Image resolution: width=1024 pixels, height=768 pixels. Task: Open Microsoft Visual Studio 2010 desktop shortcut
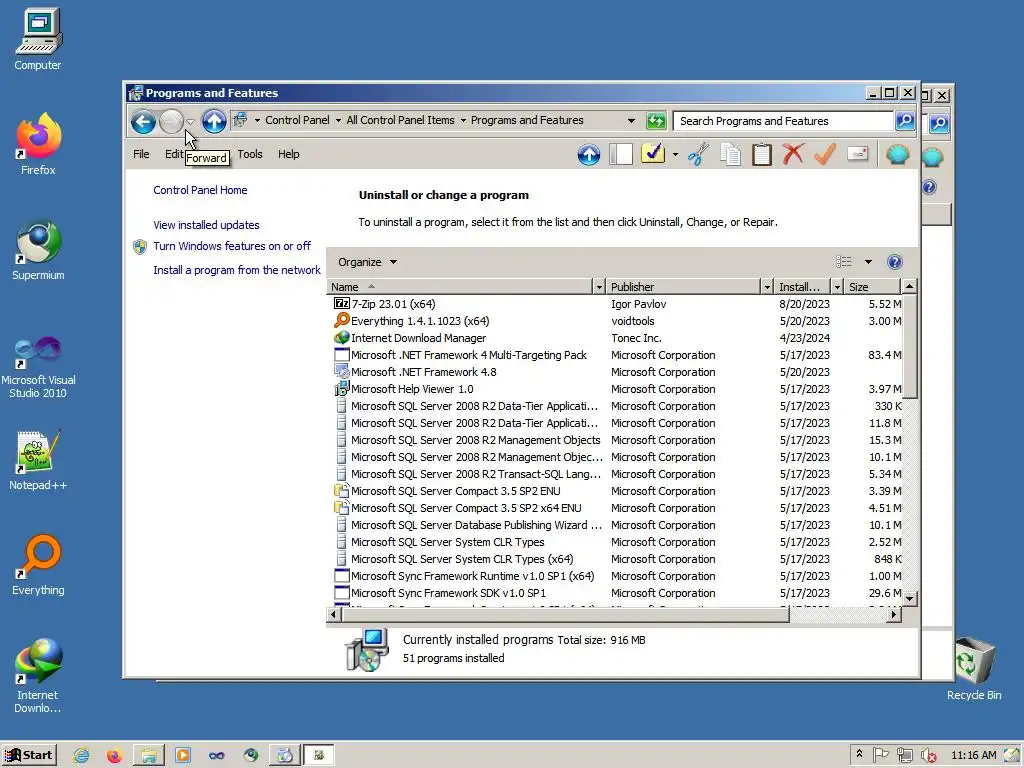[38, 366]
